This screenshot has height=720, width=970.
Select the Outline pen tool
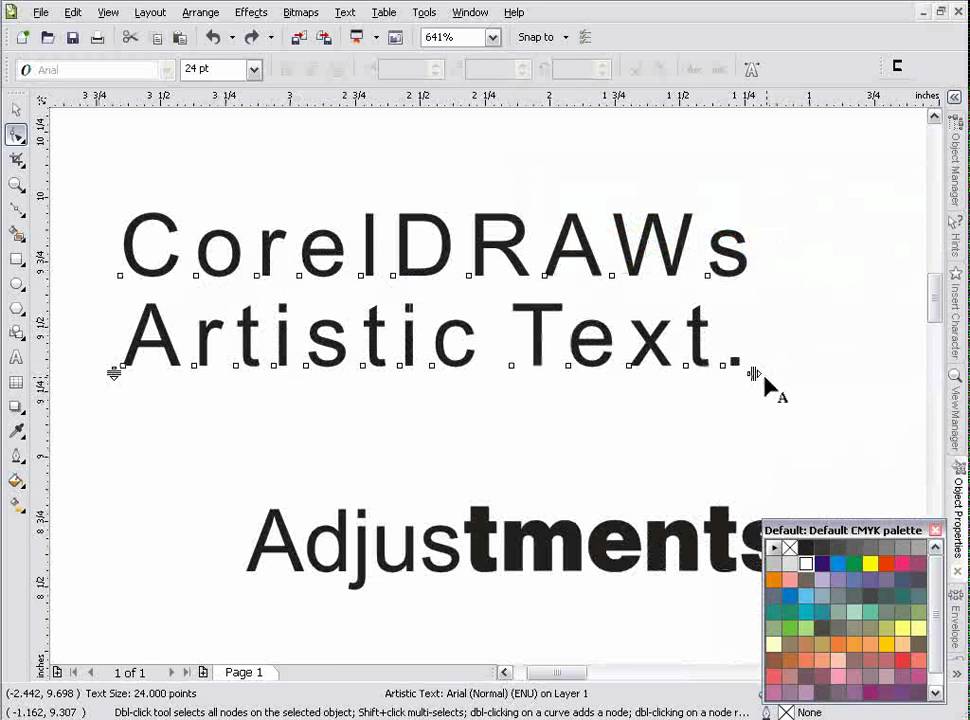pyautogui.click(x=16, y=456)
